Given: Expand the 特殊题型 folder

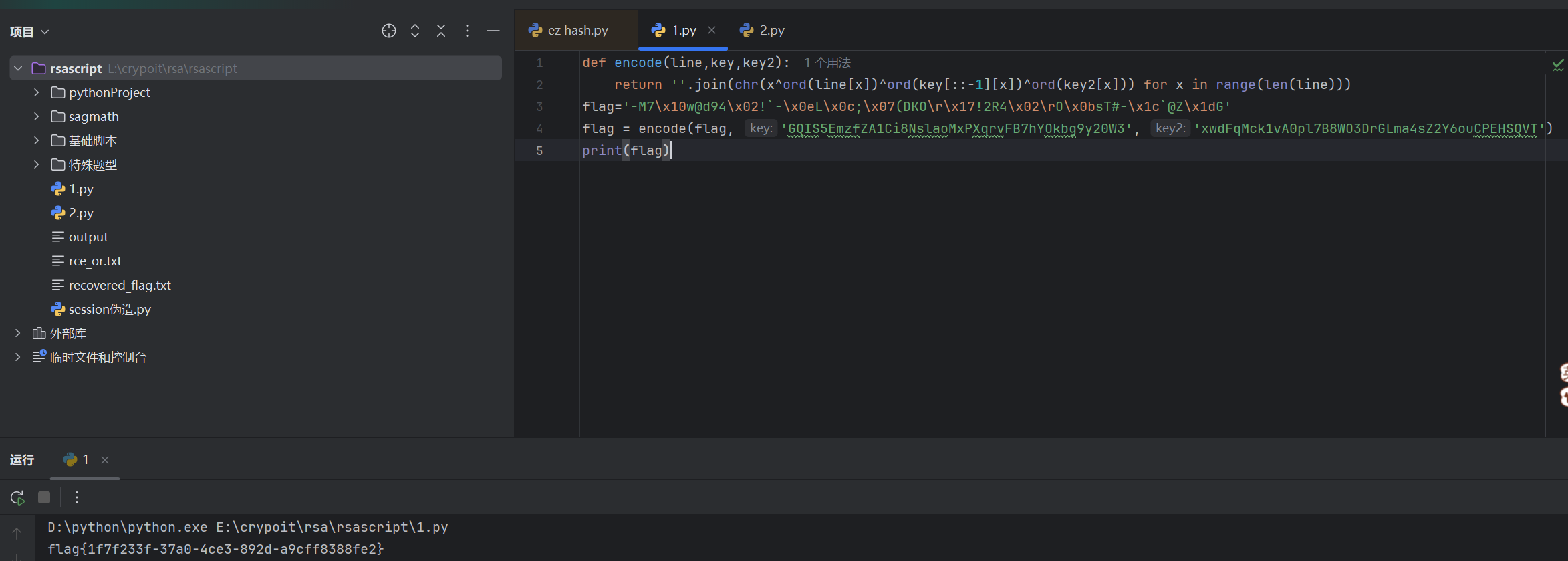Looking at the screenshot, I should (x=37, y=164).
